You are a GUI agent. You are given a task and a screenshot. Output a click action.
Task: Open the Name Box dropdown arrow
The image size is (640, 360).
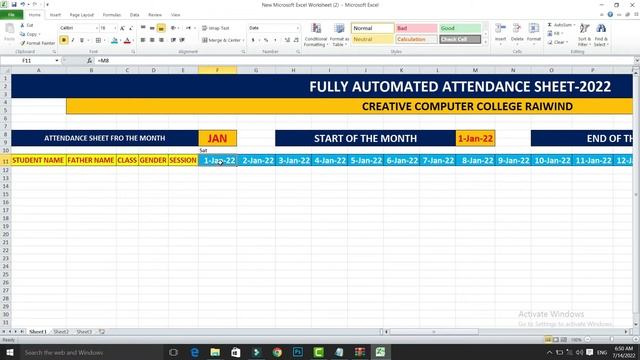[x=57, y=60]
